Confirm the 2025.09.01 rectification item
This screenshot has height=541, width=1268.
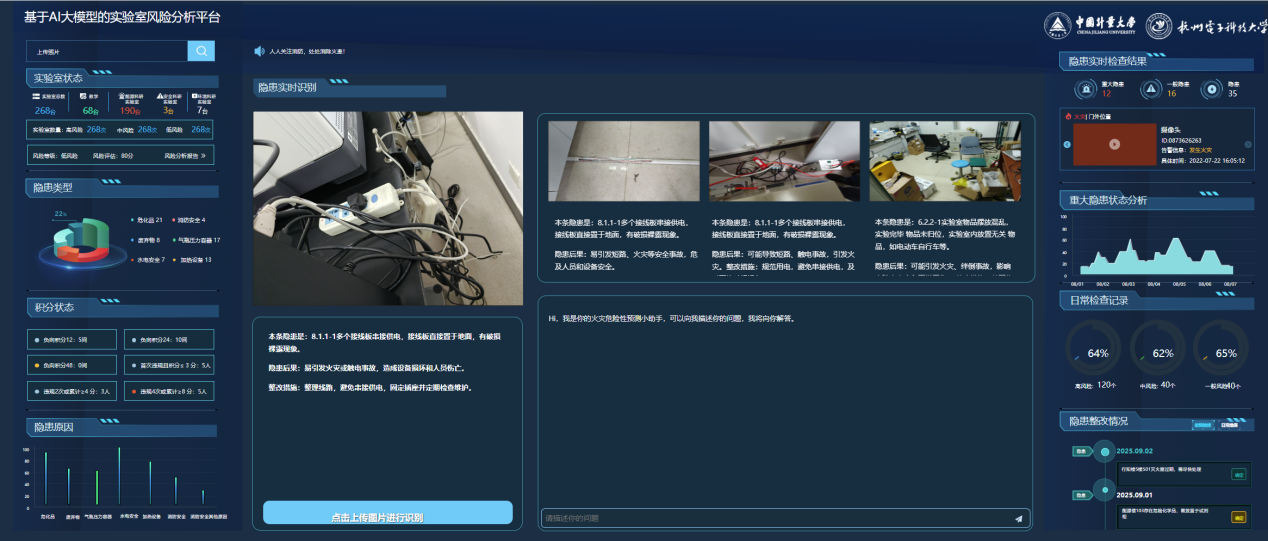pos(1238,517)
